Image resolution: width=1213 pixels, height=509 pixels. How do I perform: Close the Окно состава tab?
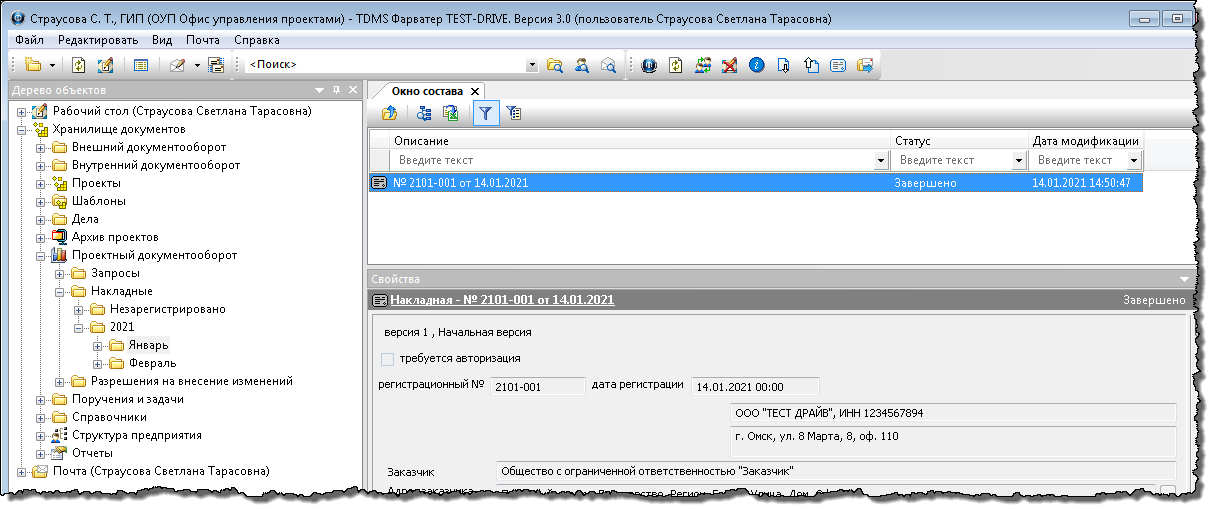point(476,91)
